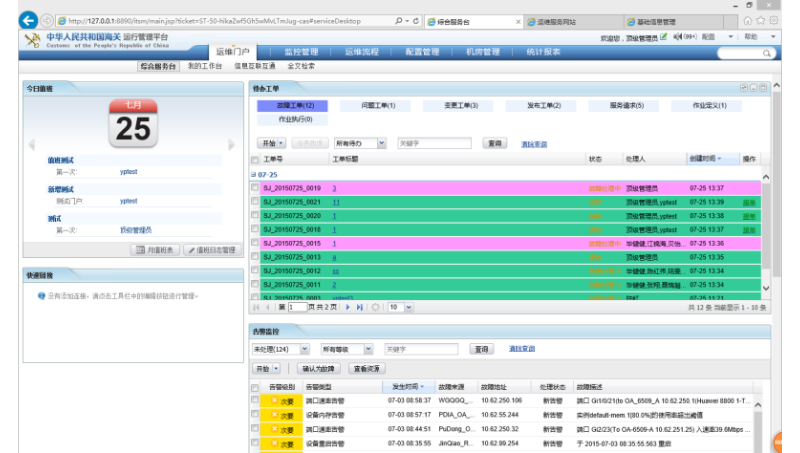
Task: Switch to the 我的工作台 sub-tab
Action: pyautogui.click(x=205, y=66)
